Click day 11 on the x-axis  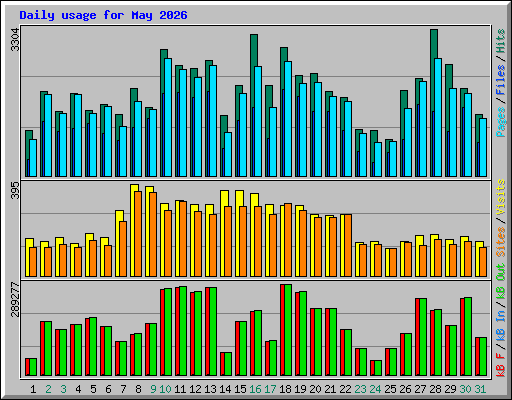[x=180, y=389]
